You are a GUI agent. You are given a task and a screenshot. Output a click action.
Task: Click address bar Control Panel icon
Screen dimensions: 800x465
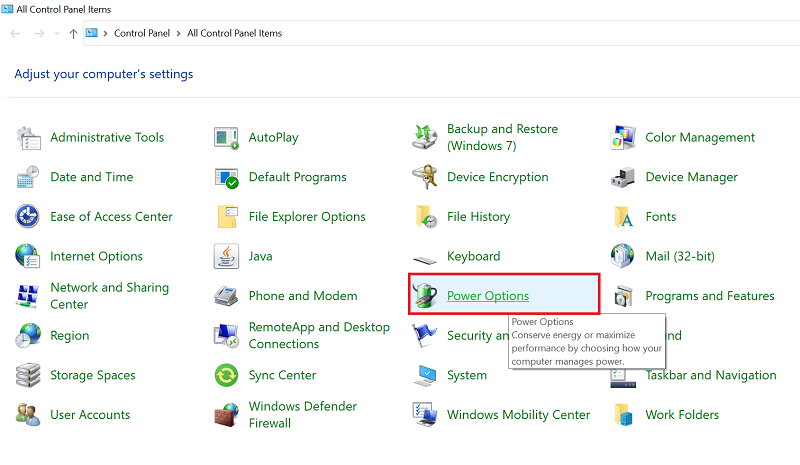[92, 33]
